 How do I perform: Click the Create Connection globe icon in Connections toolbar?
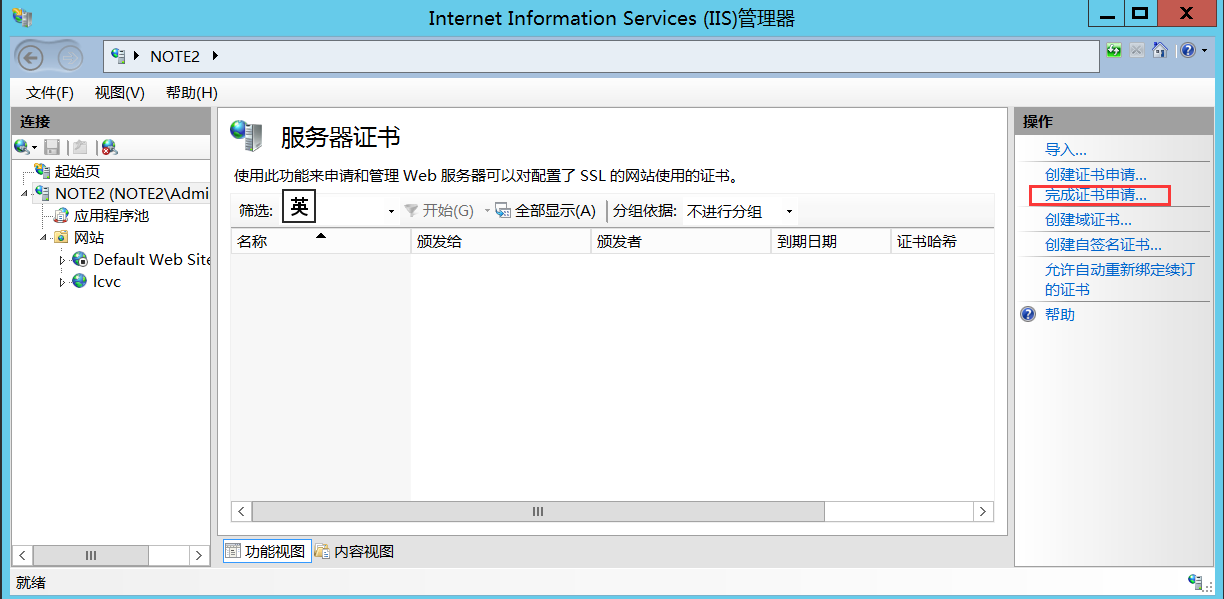[22, 148]
